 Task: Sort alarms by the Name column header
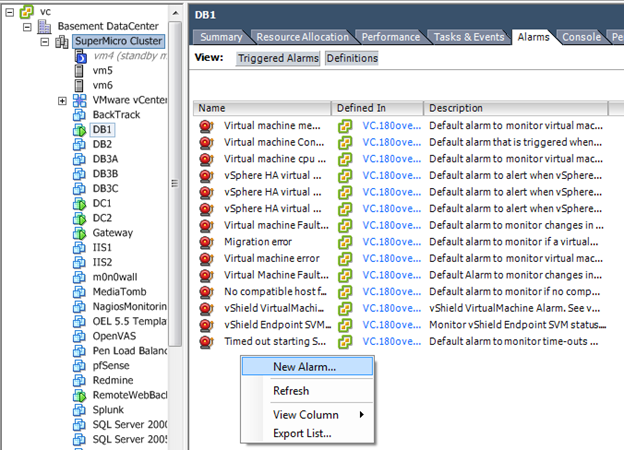click(x=262, y=108)
